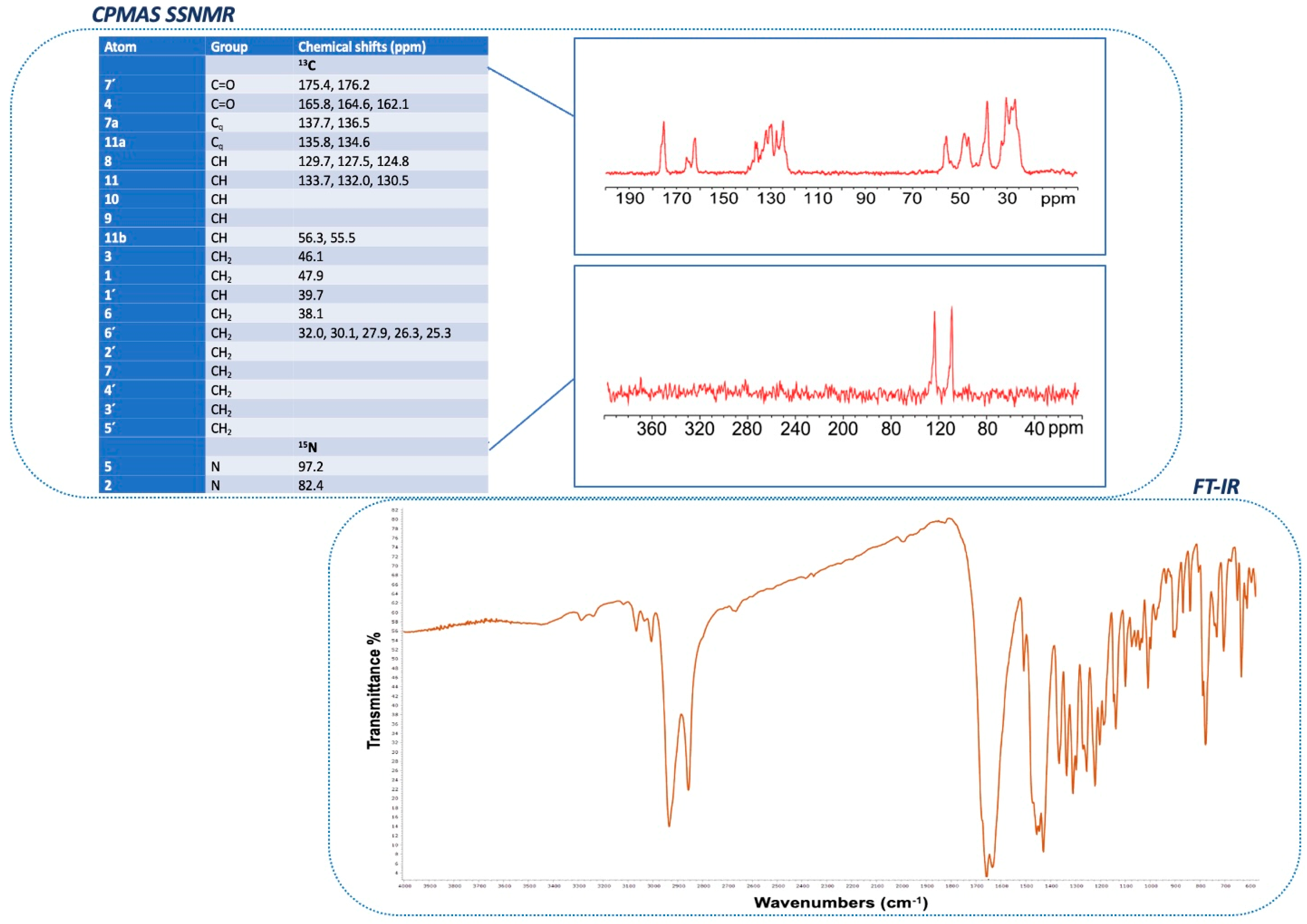Click the CPMAS SSNMR heading

(x=163, y=14)
